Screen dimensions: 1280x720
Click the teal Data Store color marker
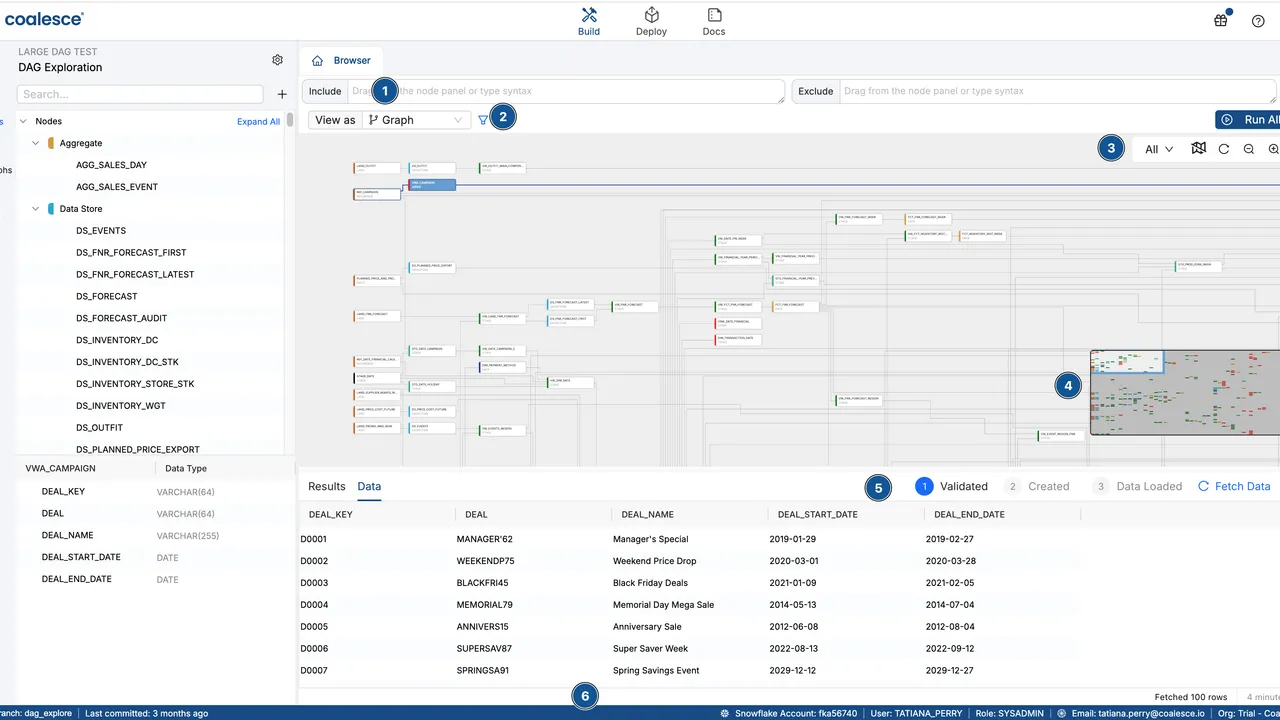coord(51,209)
